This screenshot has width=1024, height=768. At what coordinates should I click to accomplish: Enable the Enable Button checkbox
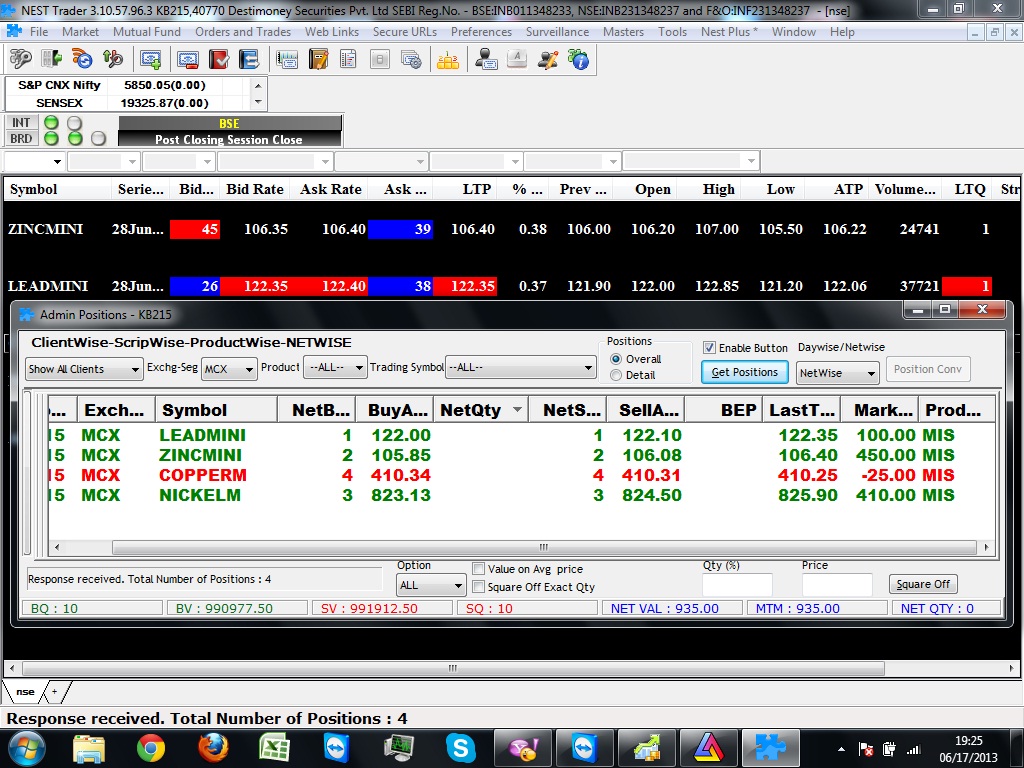[709, 347]
